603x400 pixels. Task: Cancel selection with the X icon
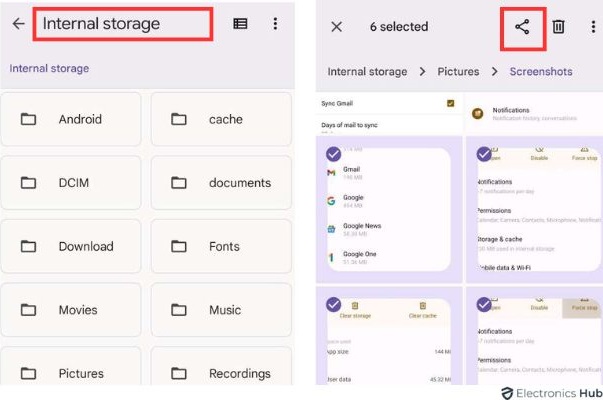click(336, 27)
